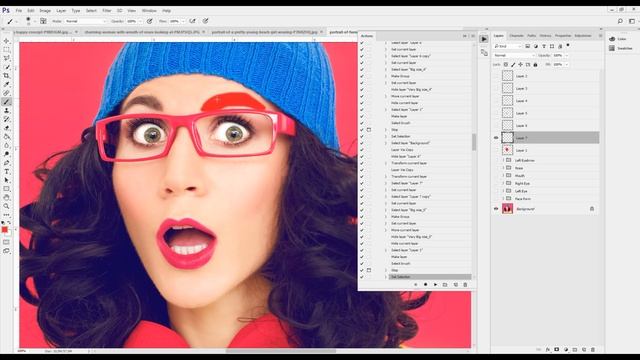Open the Window menu
Image resolution: width=640 pixels, height=360 pixels.
(149, 11)
